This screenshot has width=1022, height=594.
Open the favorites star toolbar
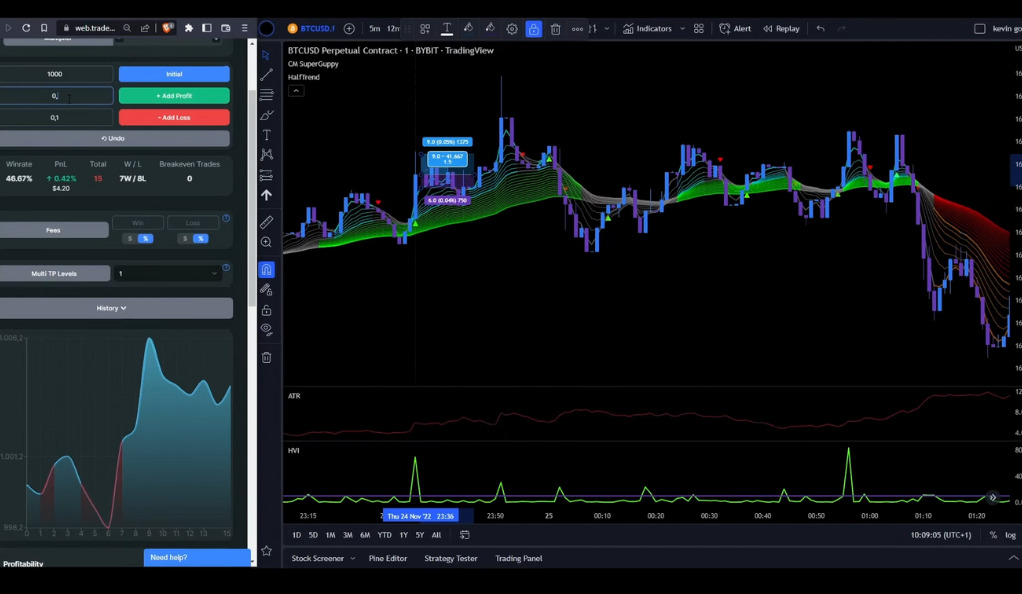(x=266, y=551)
